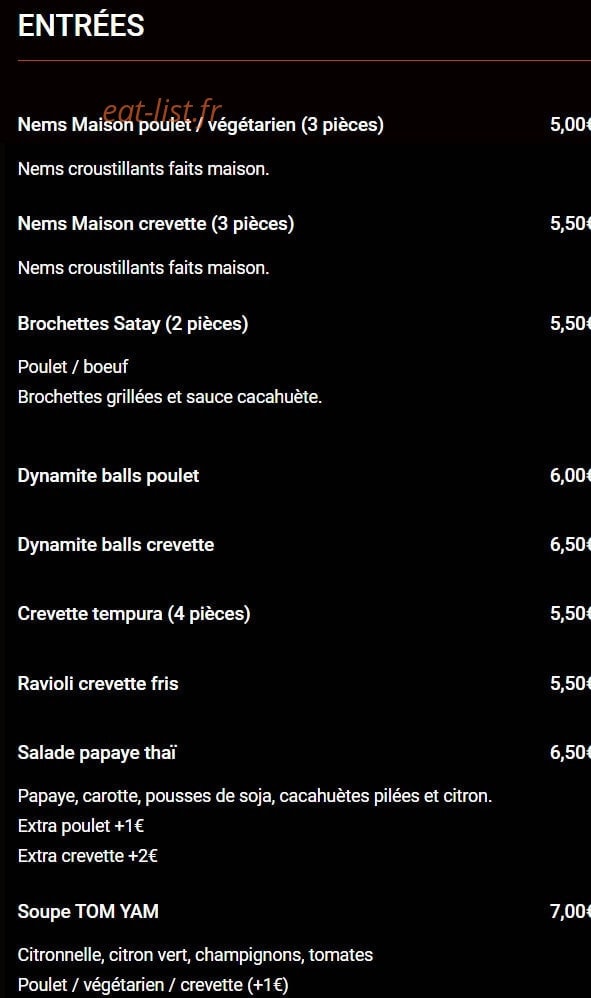The width and height of the screenshot is (591, 998).
Task: Click the ENTRÉES section heading
Action: 81,26
